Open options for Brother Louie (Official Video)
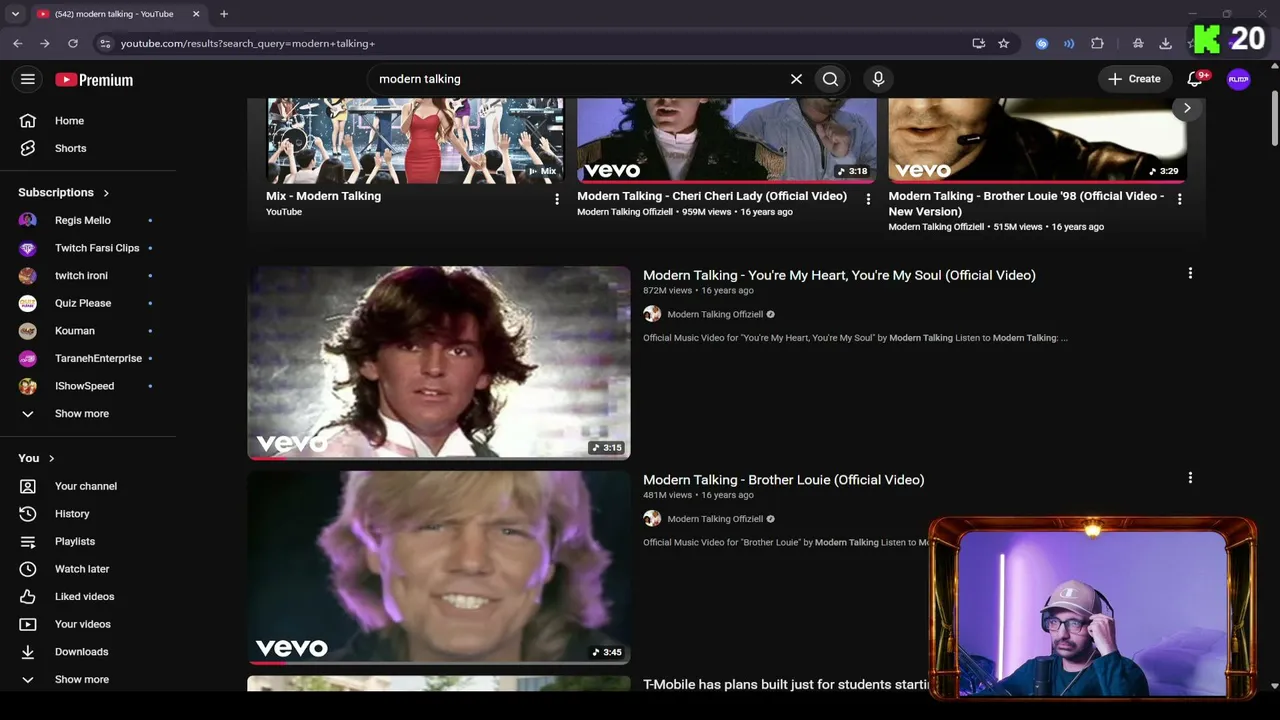The image size is (1280, 720). pos(1190,478)
